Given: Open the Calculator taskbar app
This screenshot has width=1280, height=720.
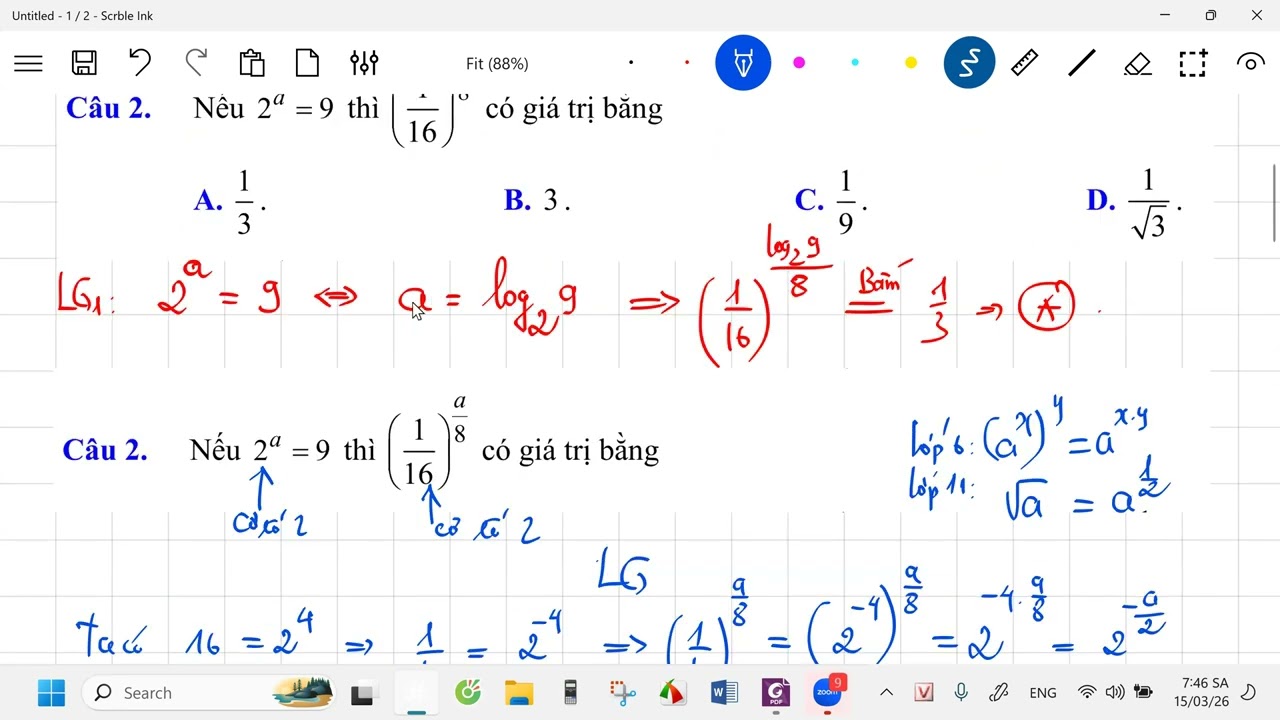Looking at the screenshot, I should [571, 692].
